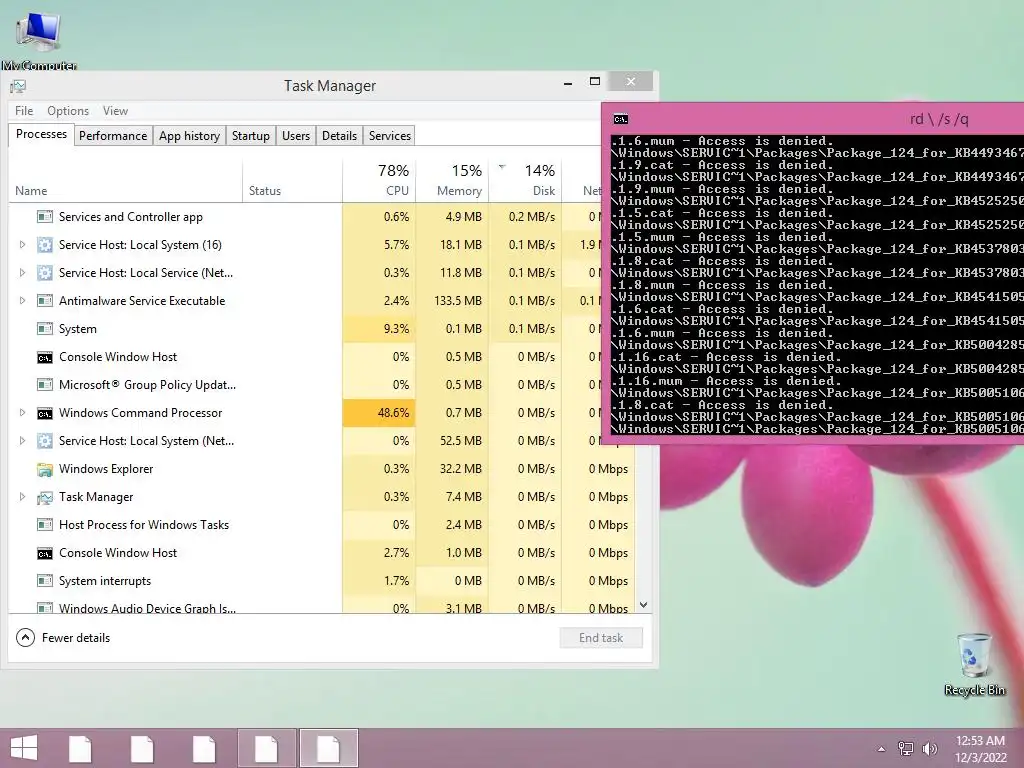Screen dimensions: 1024x768
Task: Click the Services and Controller app icon
Action: tap(44, 217)
